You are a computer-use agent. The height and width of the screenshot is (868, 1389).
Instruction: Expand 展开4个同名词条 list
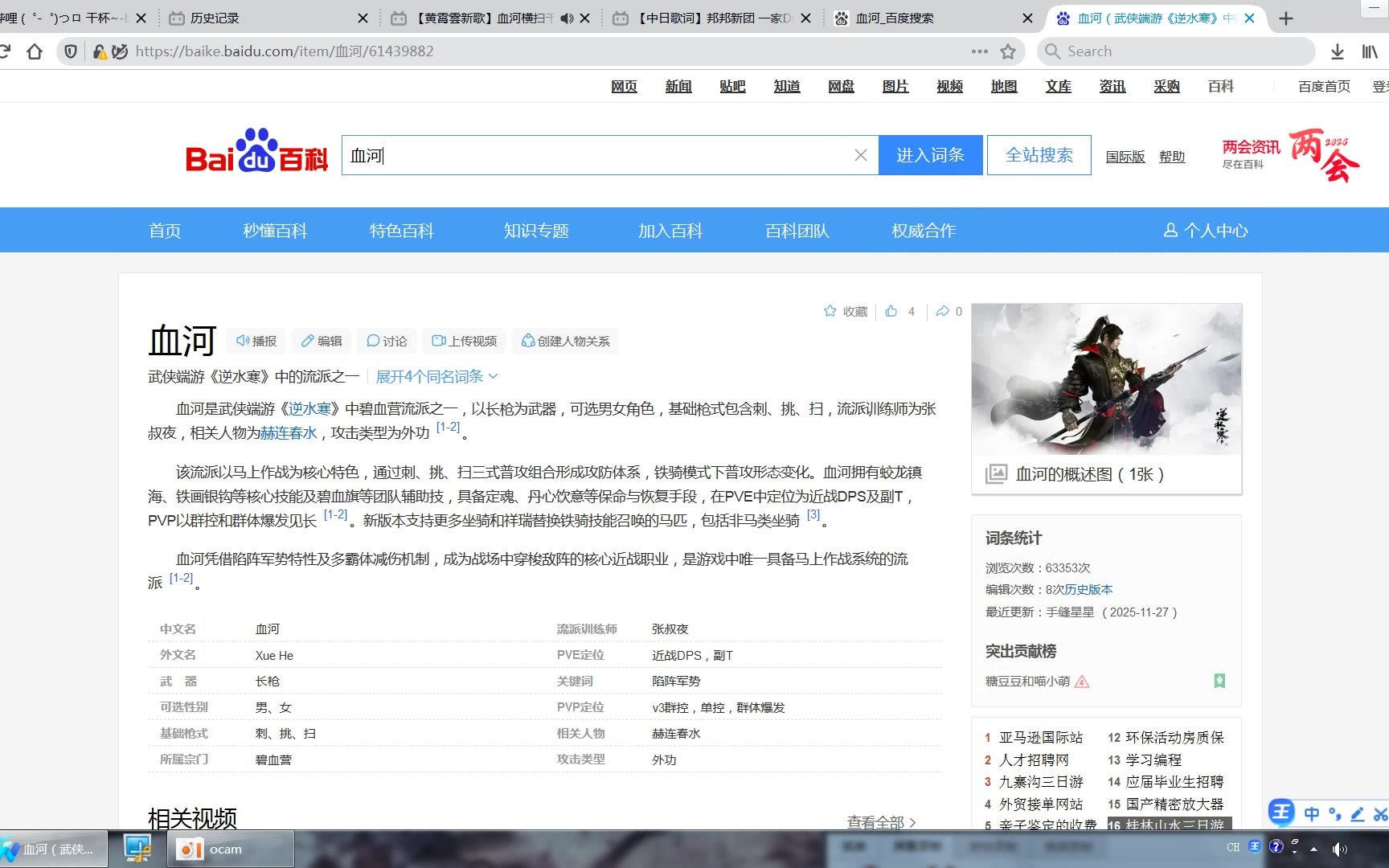436,376
